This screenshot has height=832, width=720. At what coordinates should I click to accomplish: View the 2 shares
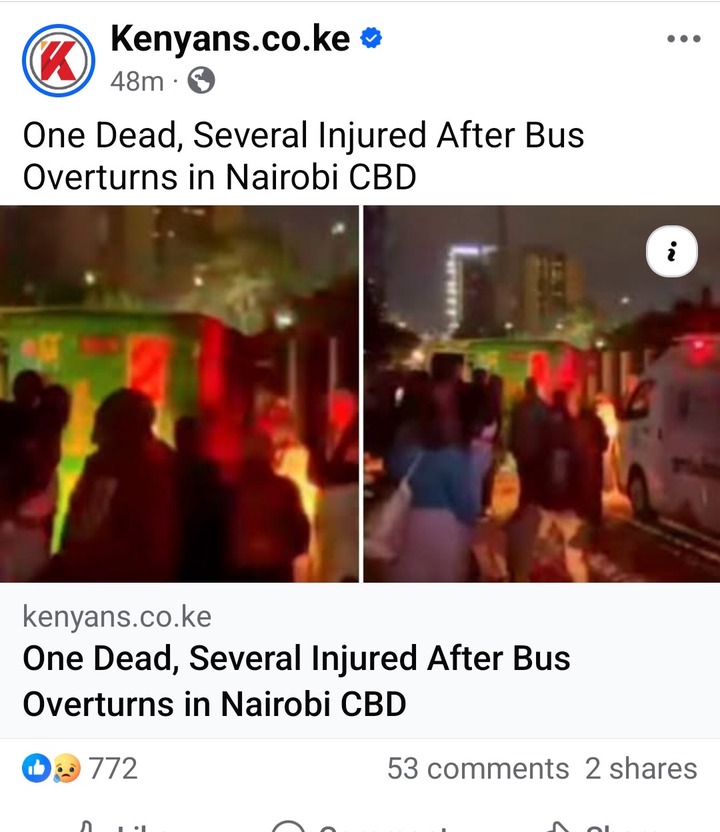[x=641, y=768]
